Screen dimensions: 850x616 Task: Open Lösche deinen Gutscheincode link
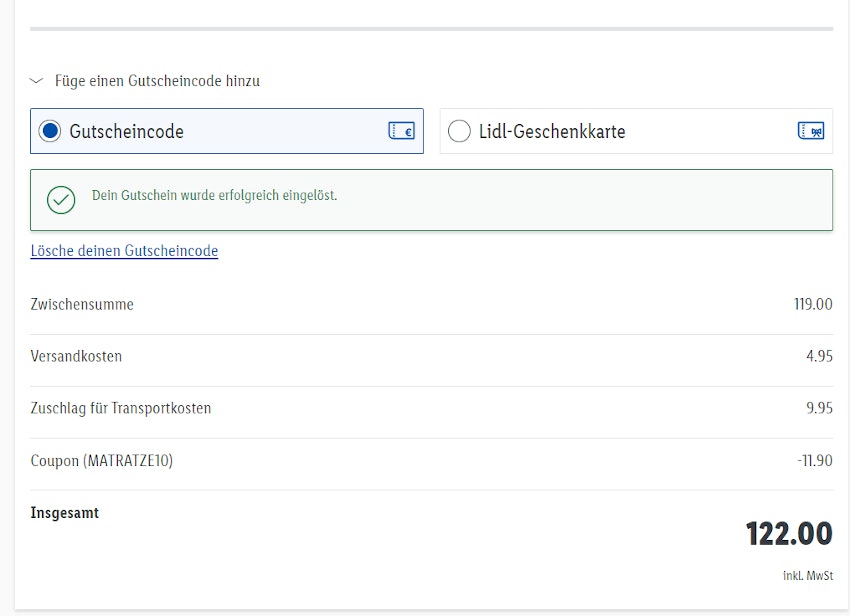(123, 251)
